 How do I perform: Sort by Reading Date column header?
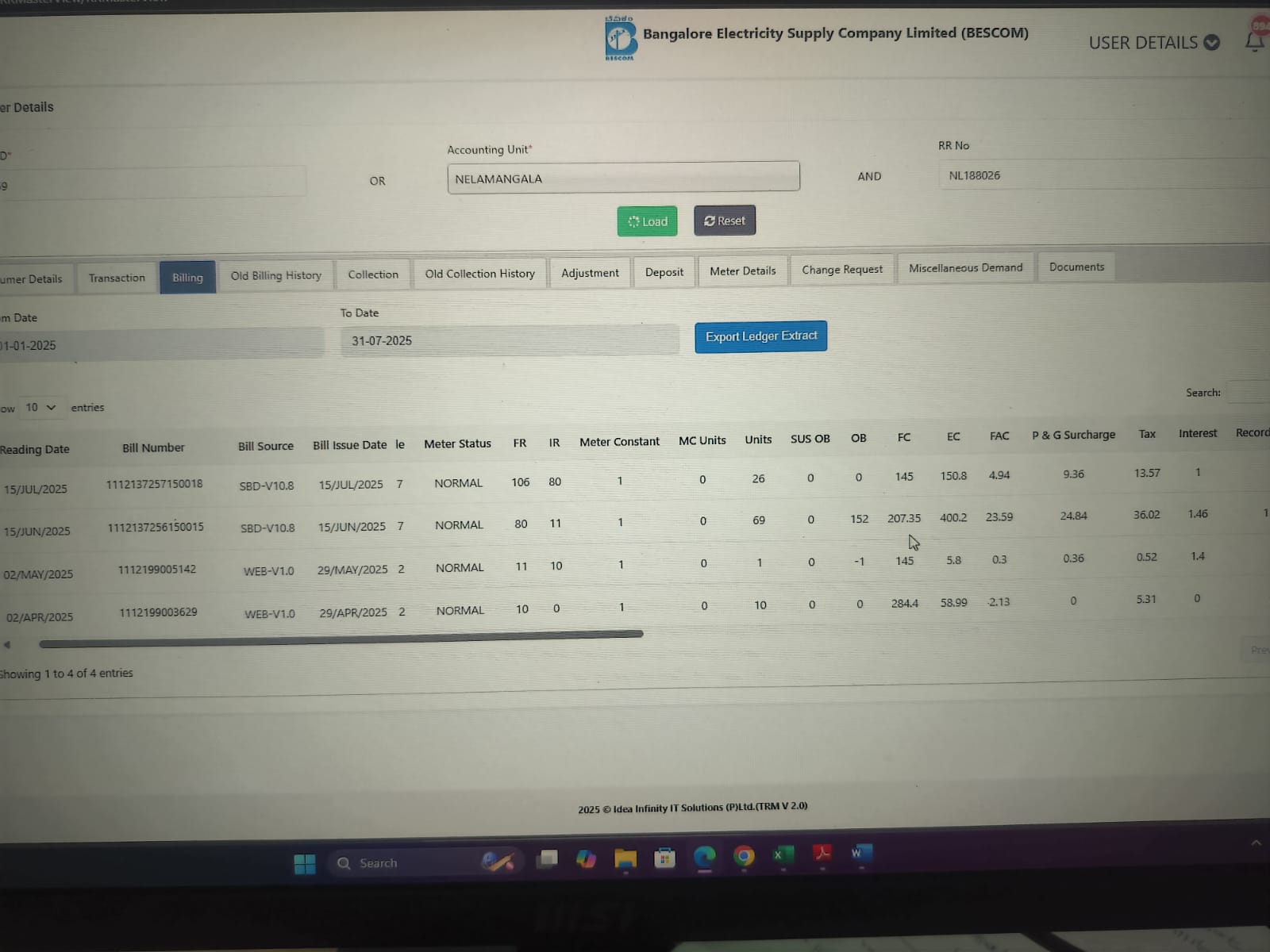35,449
